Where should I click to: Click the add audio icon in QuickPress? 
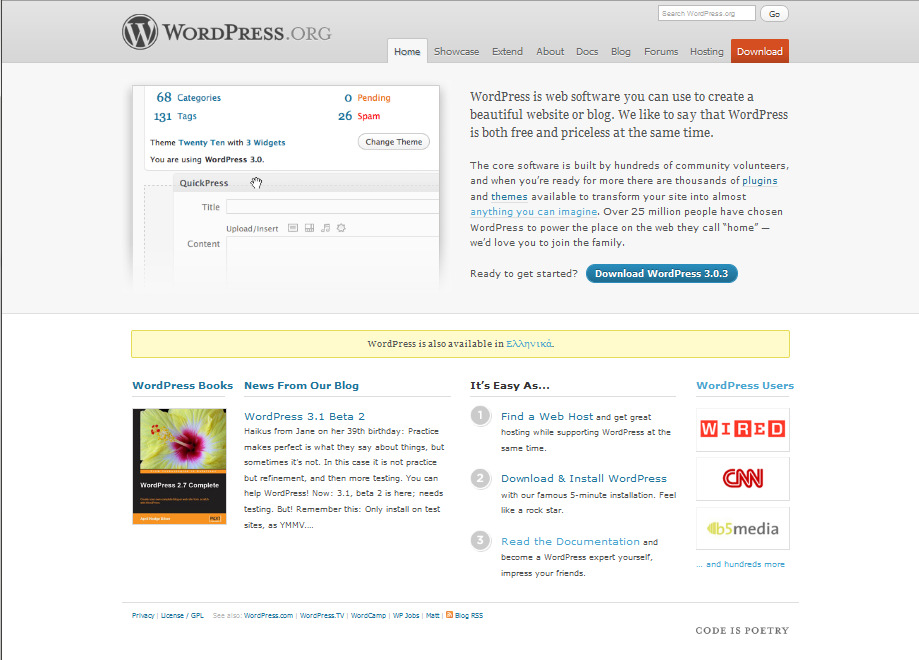point(325,228)
